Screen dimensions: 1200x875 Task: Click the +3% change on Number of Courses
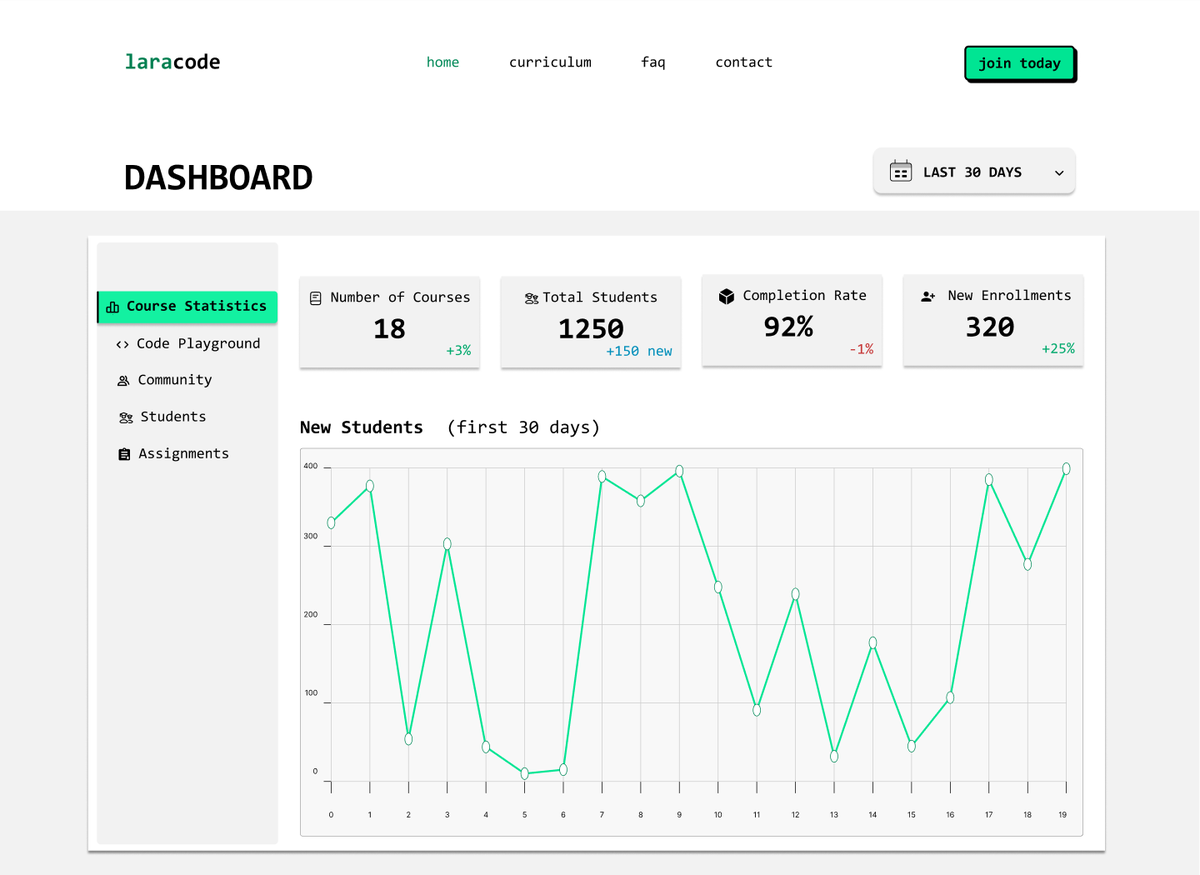click(458, 351)
